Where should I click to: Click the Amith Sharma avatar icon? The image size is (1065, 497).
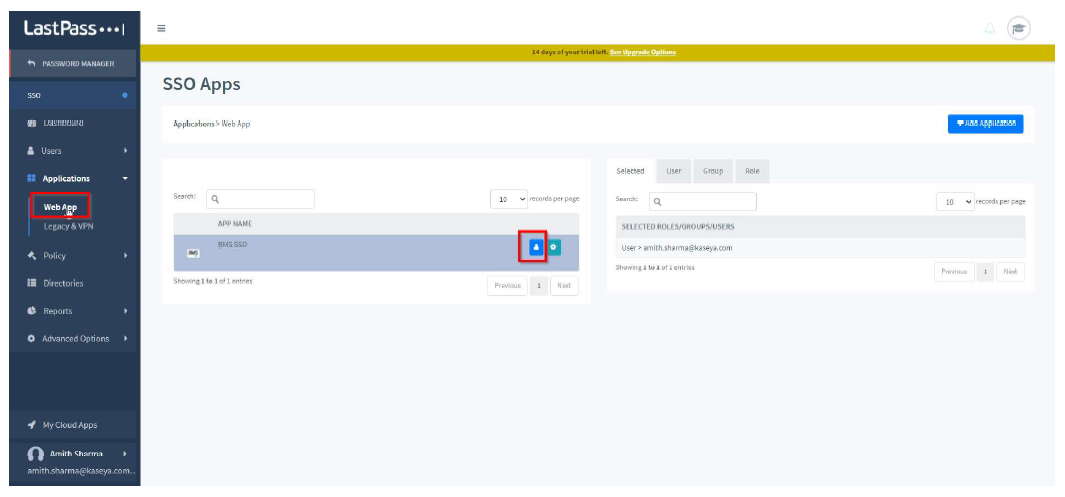[x=35, y=454]
